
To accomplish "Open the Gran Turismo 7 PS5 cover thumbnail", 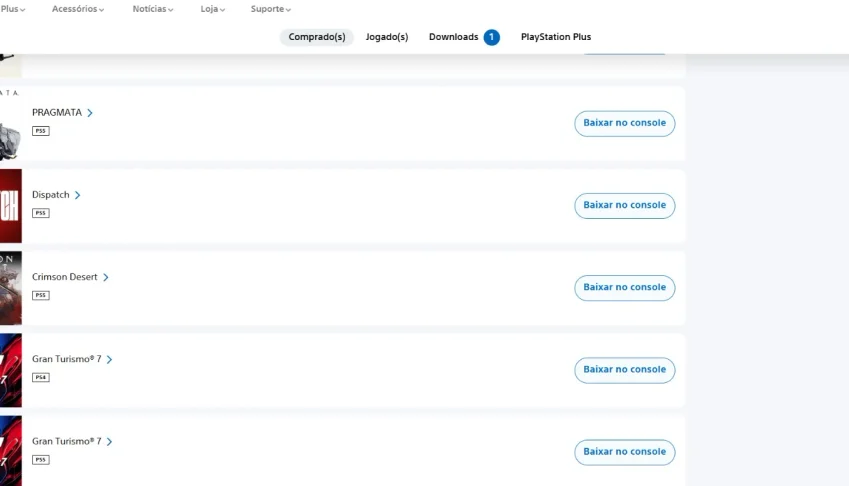I will (x=11, y=451).
